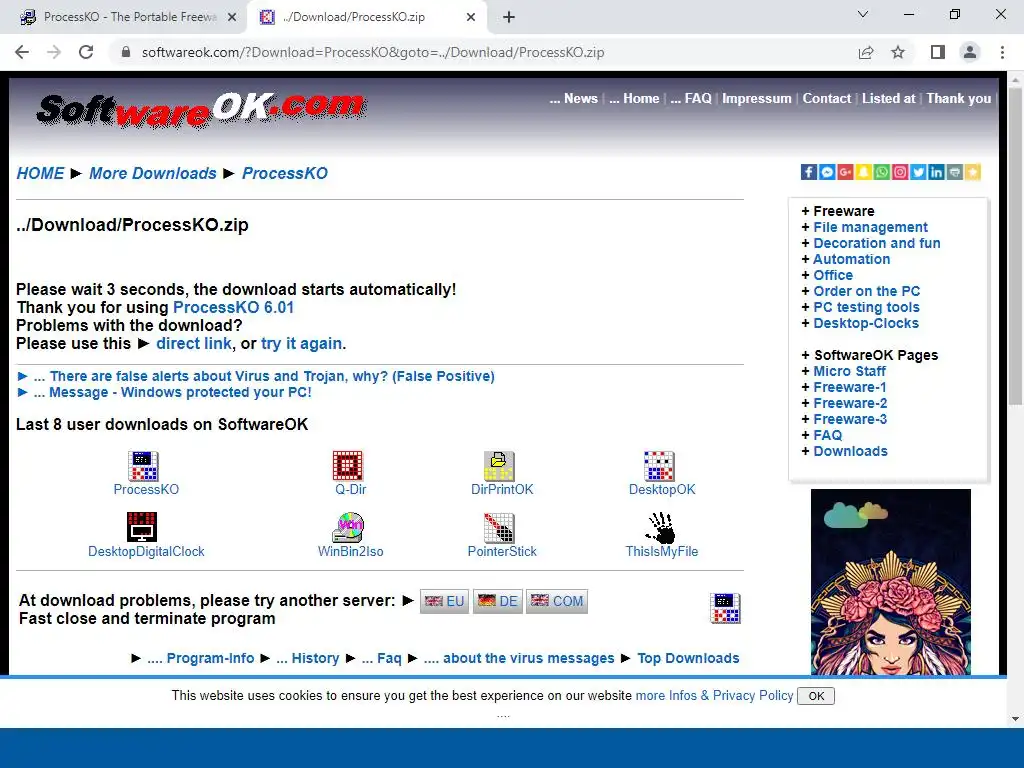
Task: Open the browser share icon
Action: pos(866,52)
